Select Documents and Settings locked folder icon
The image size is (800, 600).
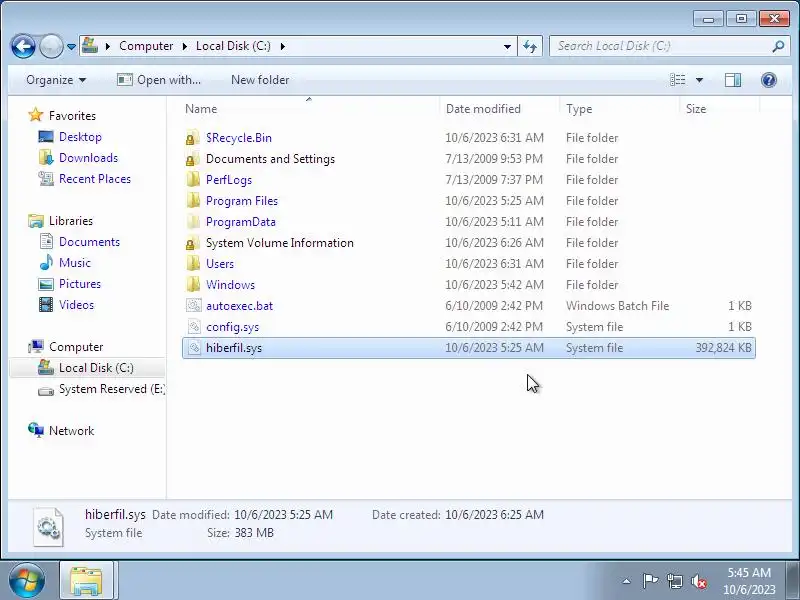coord(192,159)
